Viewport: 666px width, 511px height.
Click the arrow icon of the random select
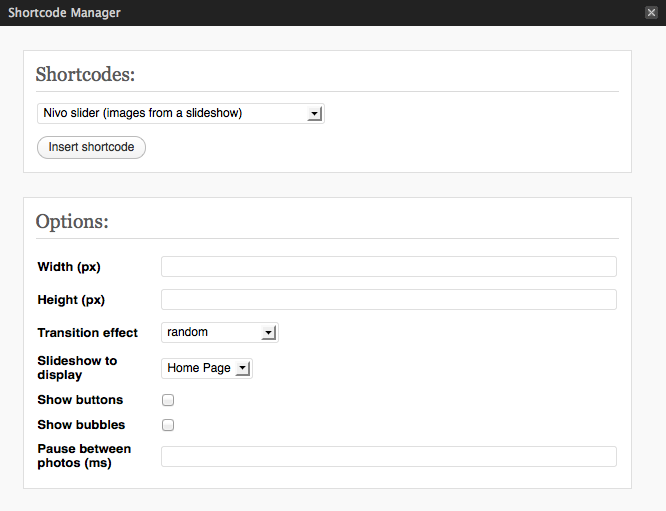click(268, 333)
